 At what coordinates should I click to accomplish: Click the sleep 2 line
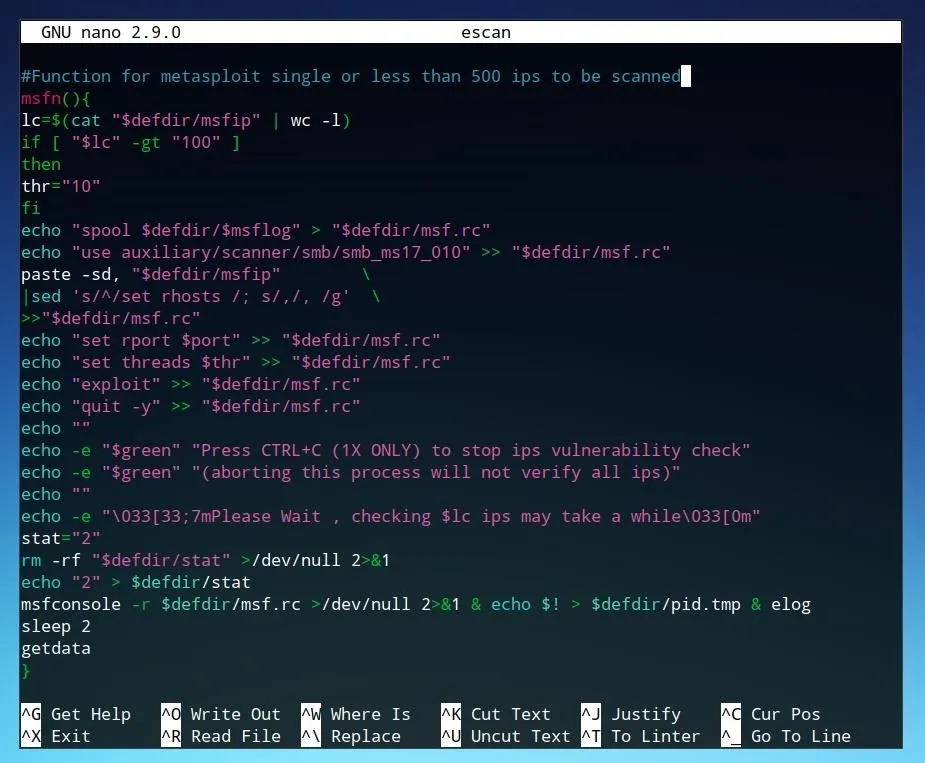(56, 627)
